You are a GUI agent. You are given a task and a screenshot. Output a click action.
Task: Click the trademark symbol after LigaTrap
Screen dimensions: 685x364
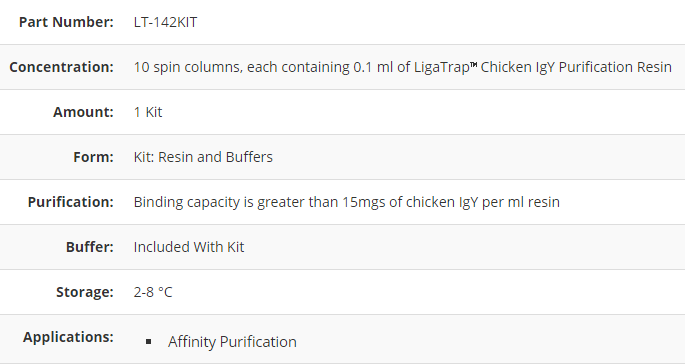pyautogui.click(x=474, y=65)
